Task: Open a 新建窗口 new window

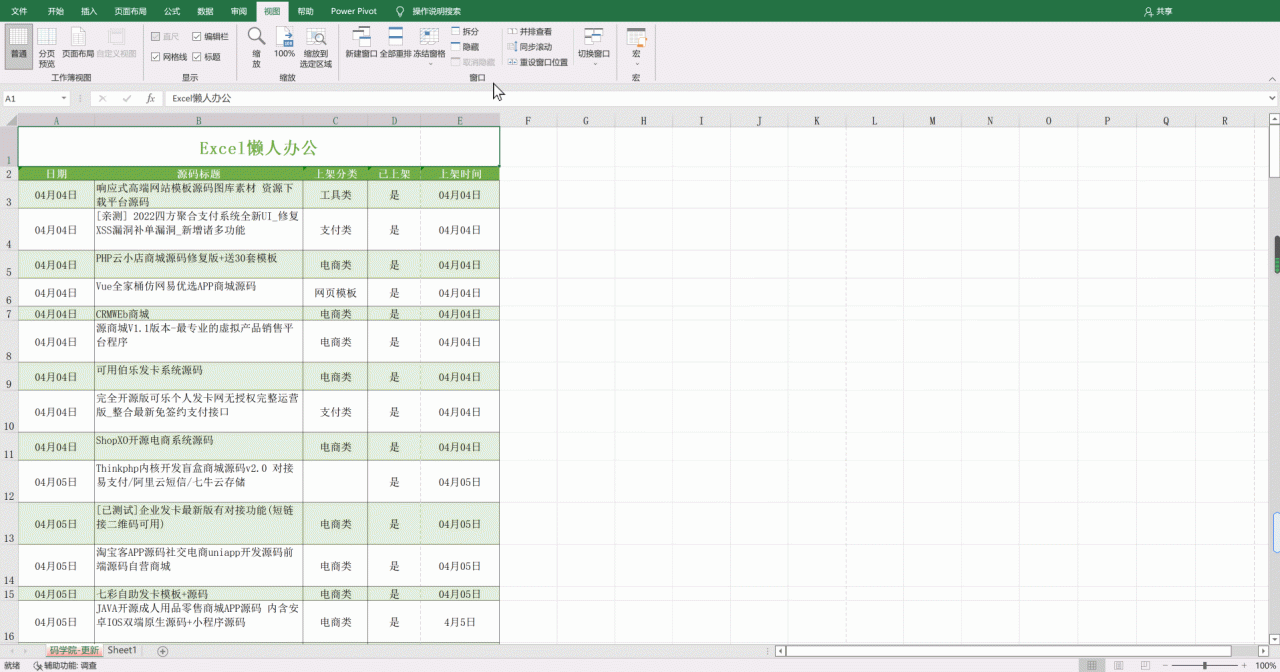Action: tap(361, 42)
